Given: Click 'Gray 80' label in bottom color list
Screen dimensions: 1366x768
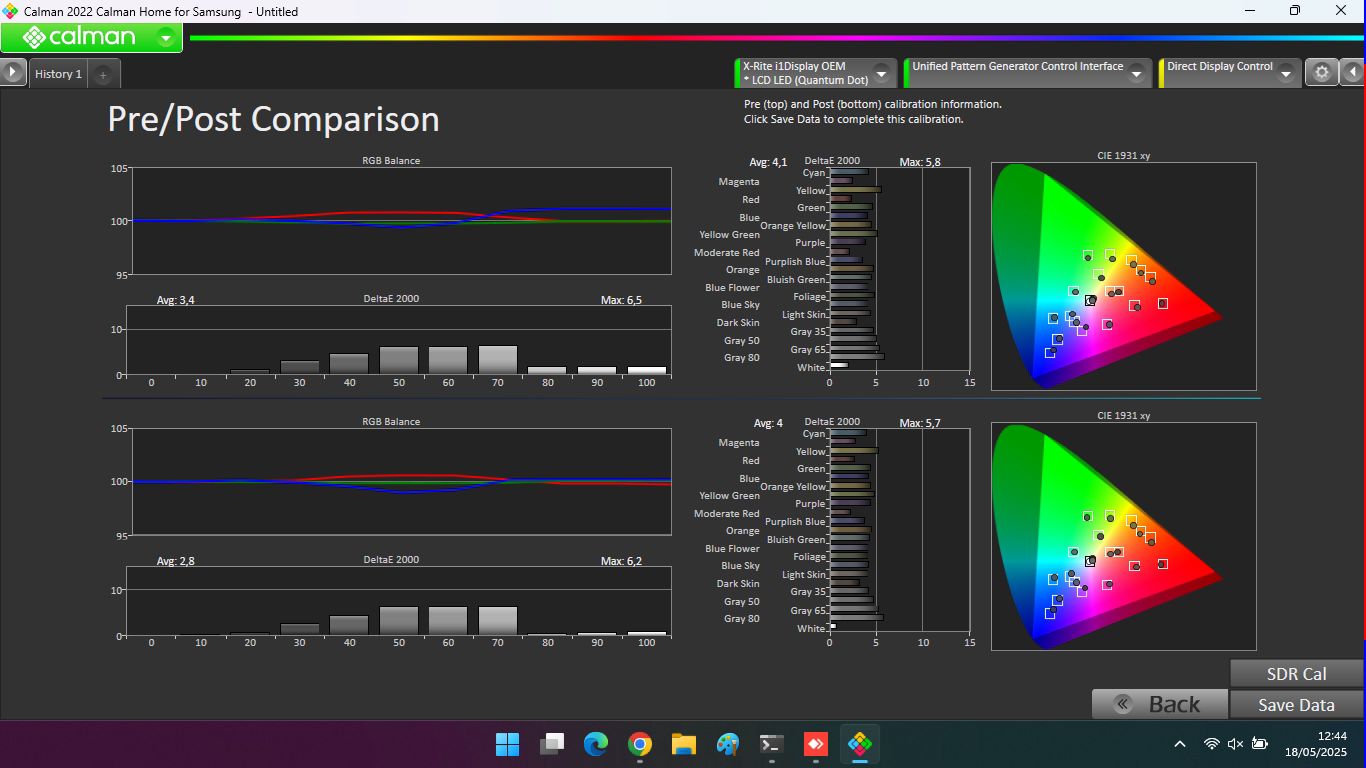Looking at the screenshot, I should pyautogui.click(x=742, y=619).
